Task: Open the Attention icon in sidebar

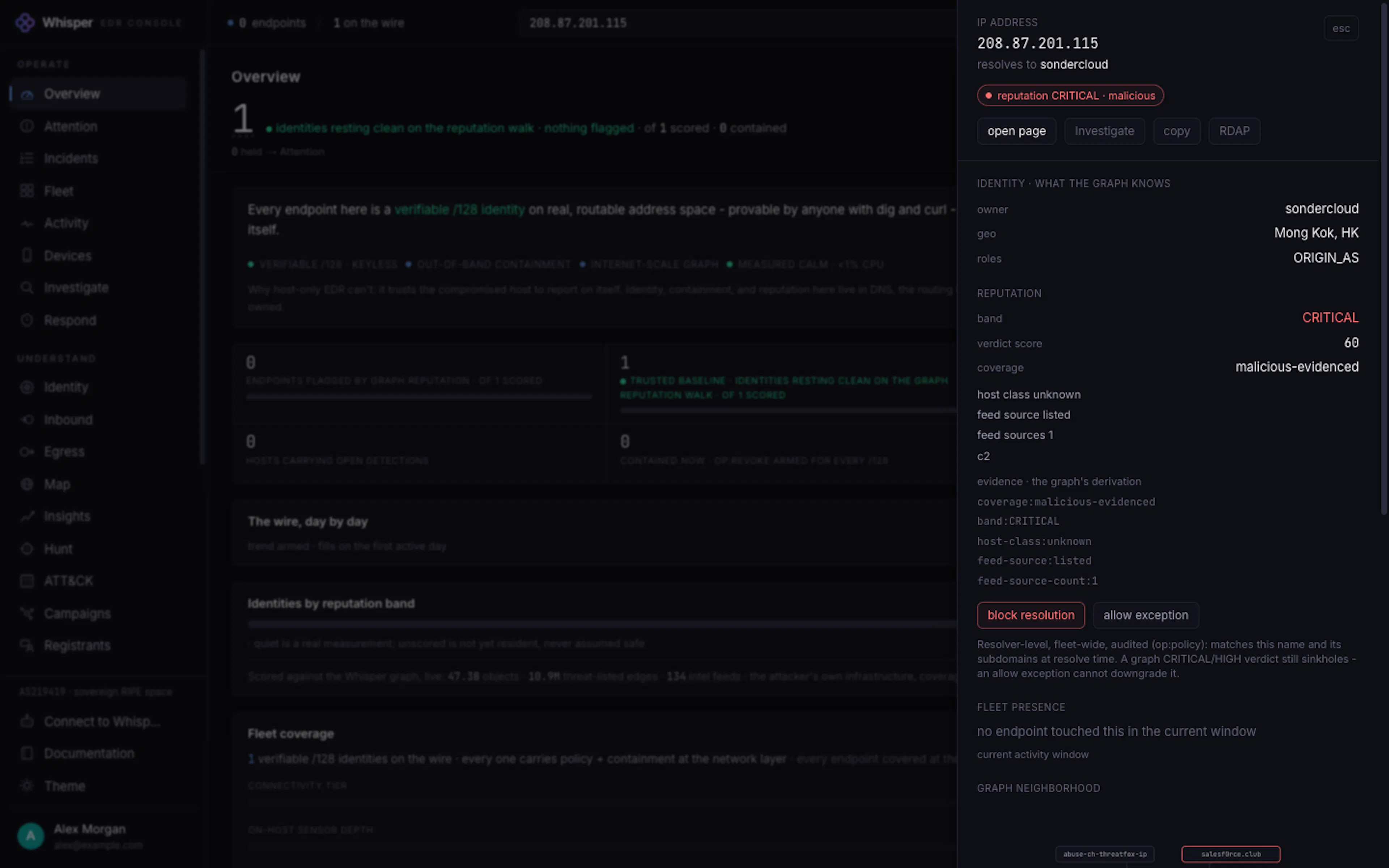Action: tap(27, 126)
